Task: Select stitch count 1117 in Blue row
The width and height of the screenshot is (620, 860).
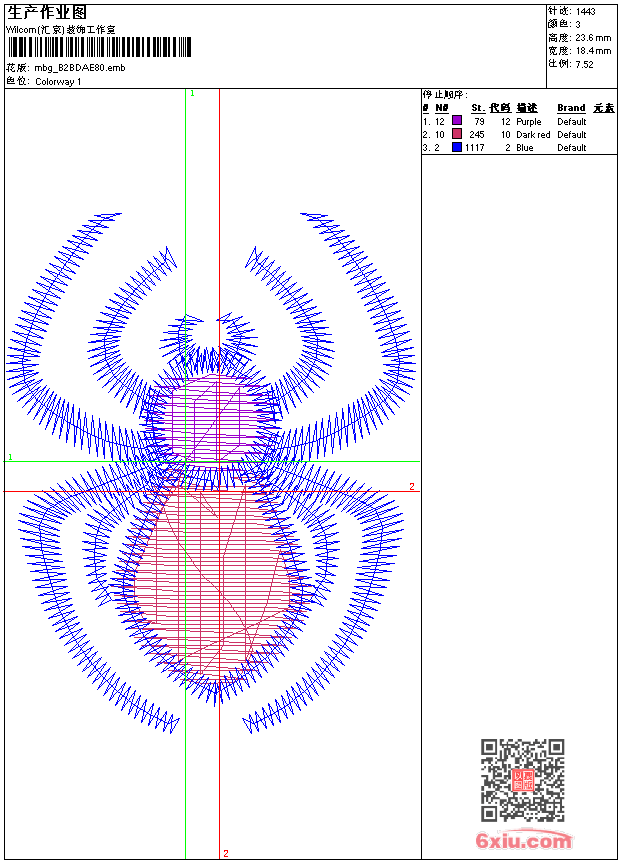Action: pos(475,148)
